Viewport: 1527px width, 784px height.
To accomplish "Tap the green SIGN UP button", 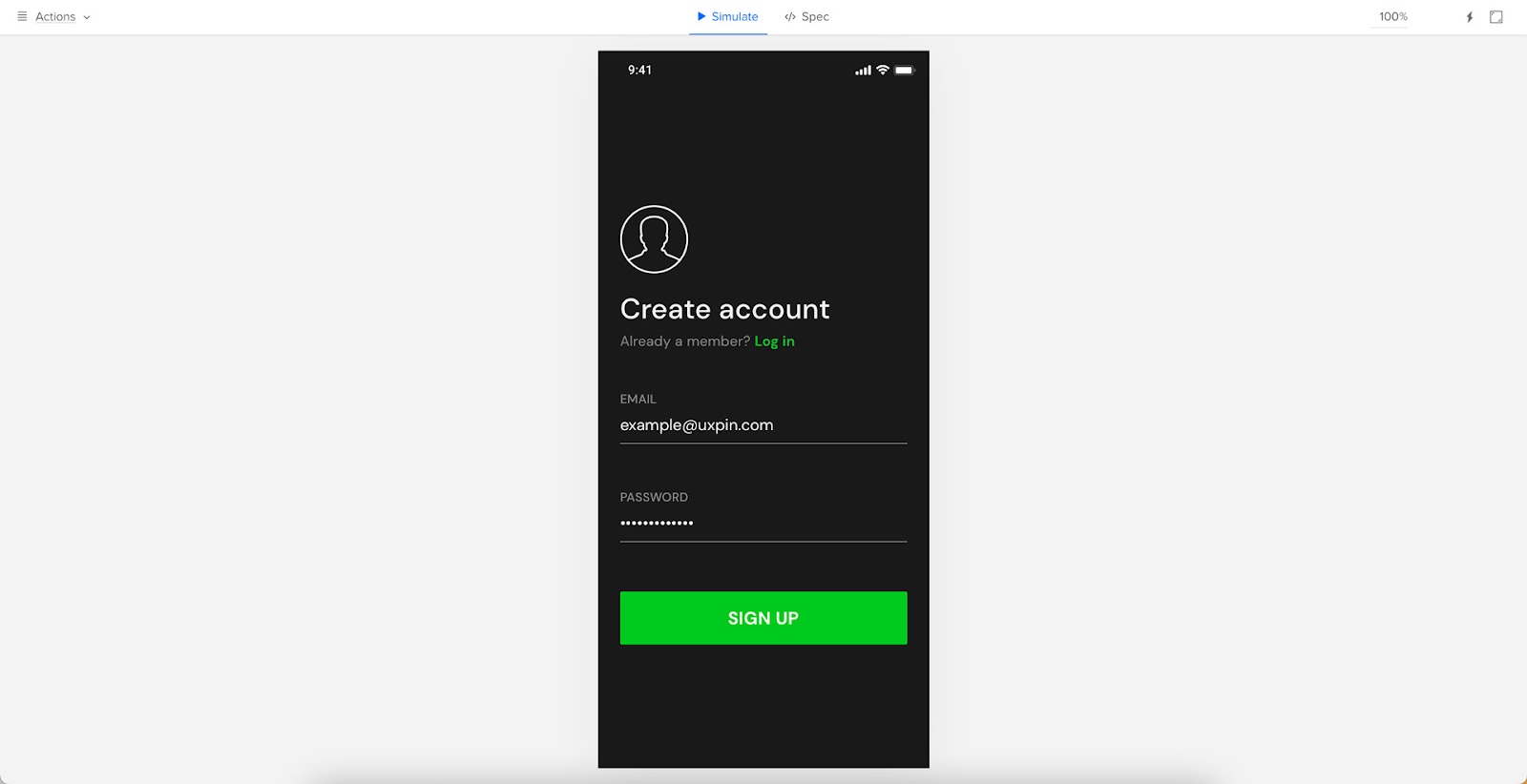I will click(x=763, y=618).
